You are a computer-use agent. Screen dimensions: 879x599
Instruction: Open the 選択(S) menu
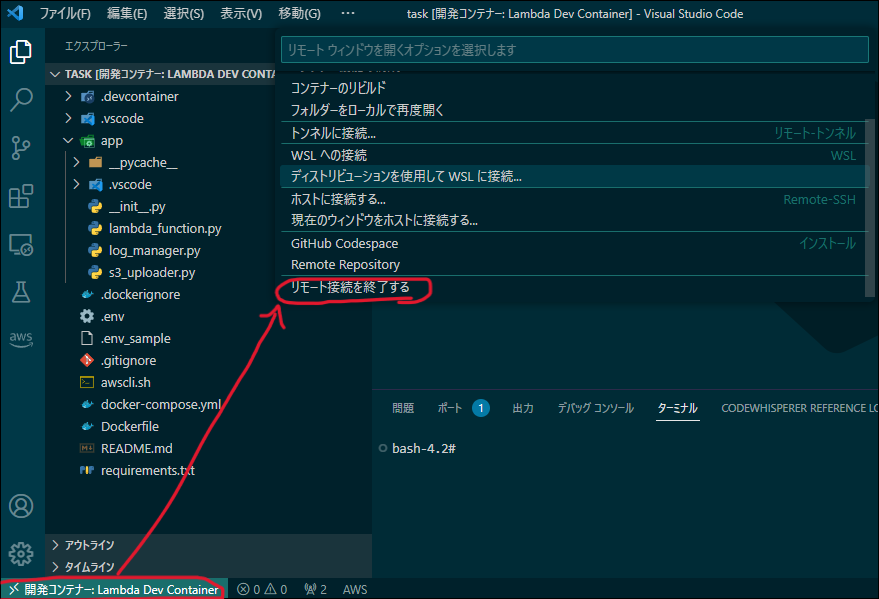pyautogui.click(x=183, y=13)
